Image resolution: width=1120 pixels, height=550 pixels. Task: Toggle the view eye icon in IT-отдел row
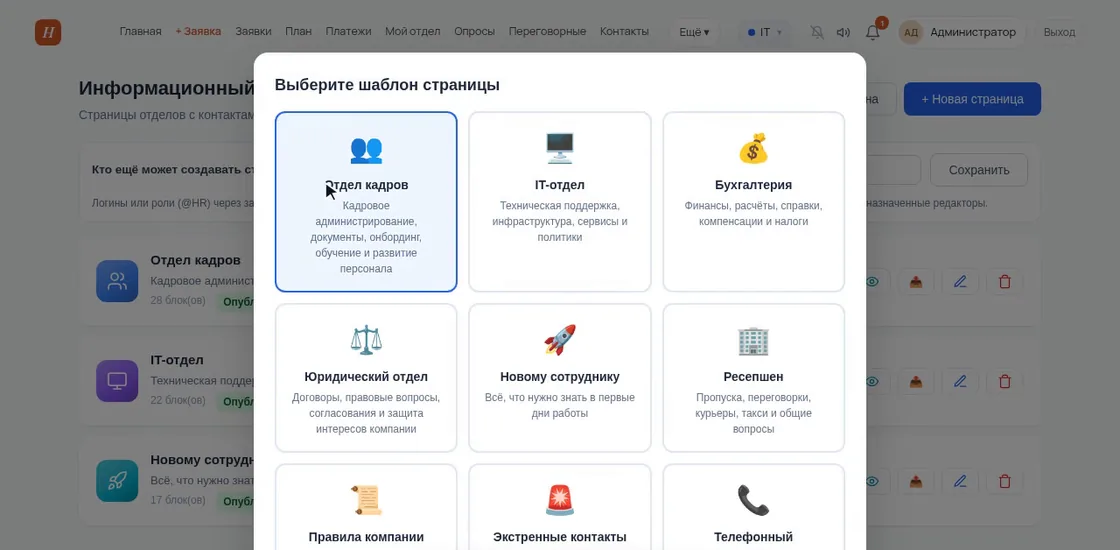(872, 381)
